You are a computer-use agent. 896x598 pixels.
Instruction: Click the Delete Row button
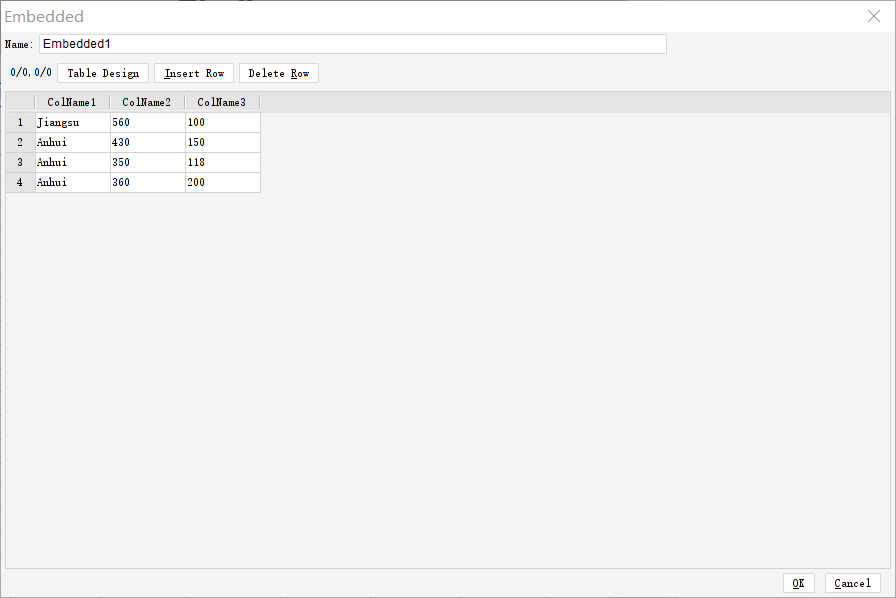pos(278,72)
